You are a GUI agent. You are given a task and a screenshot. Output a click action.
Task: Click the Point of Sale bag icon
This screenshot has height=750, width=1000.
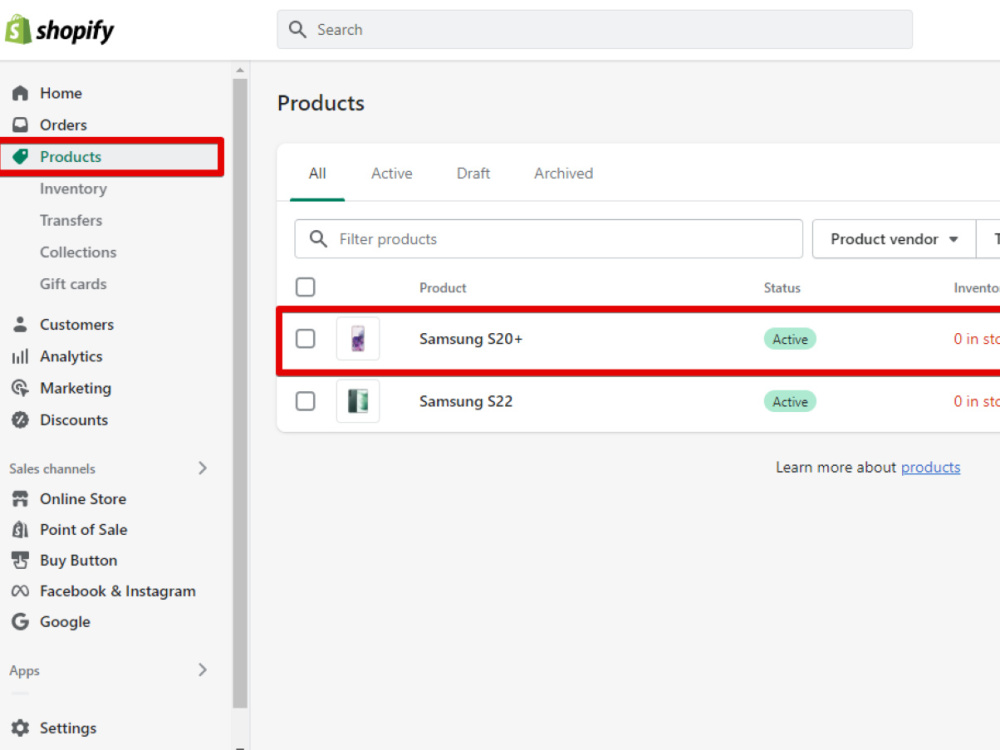tap(20, 529)
